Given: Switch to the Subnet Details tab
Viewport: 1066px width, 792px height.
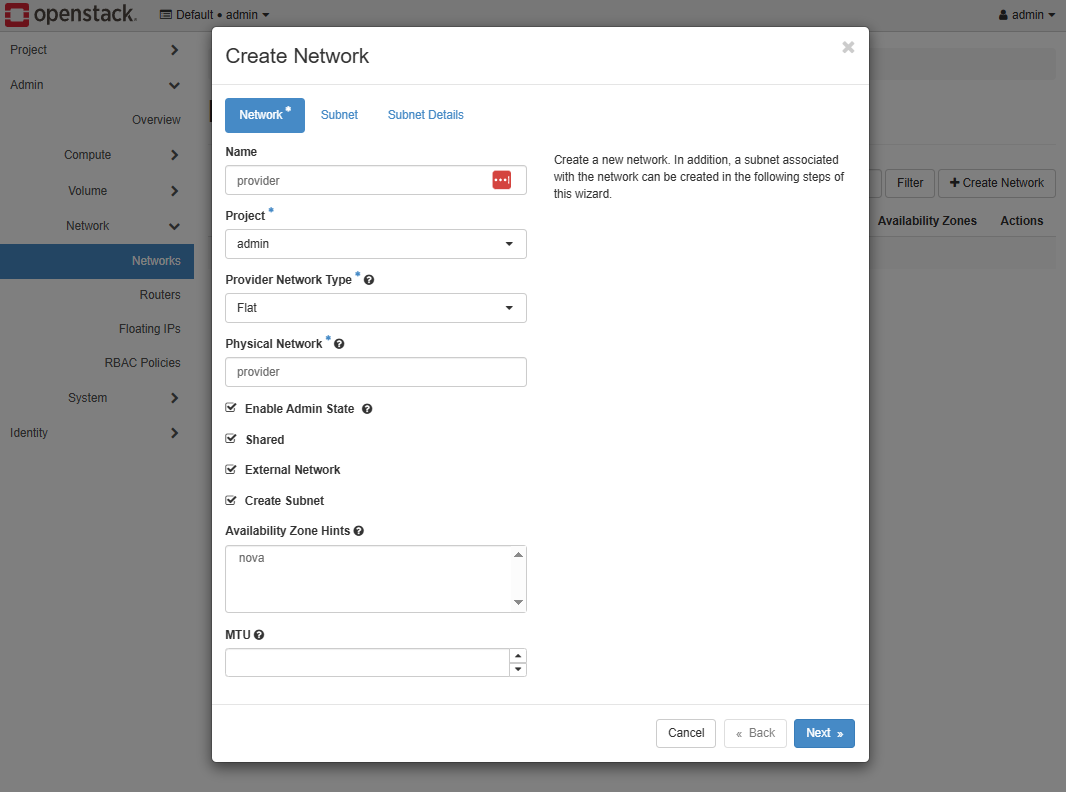Looking at the screenshot, I should click(425, 115).
